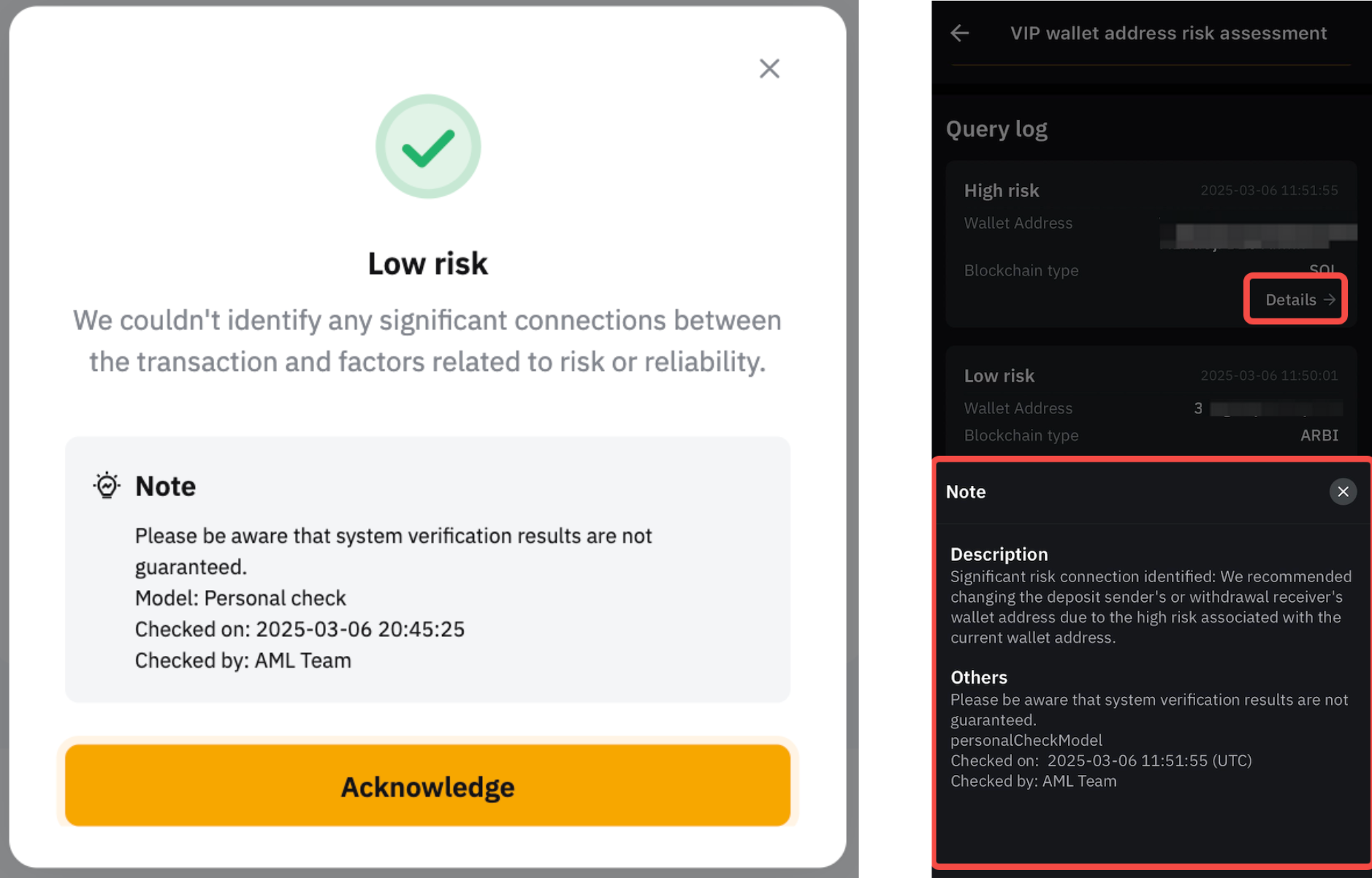The width and height of the screenshot is (1372, 878).
Task: Click the blurred High risk wallet address
Action: click(1257, 234)
